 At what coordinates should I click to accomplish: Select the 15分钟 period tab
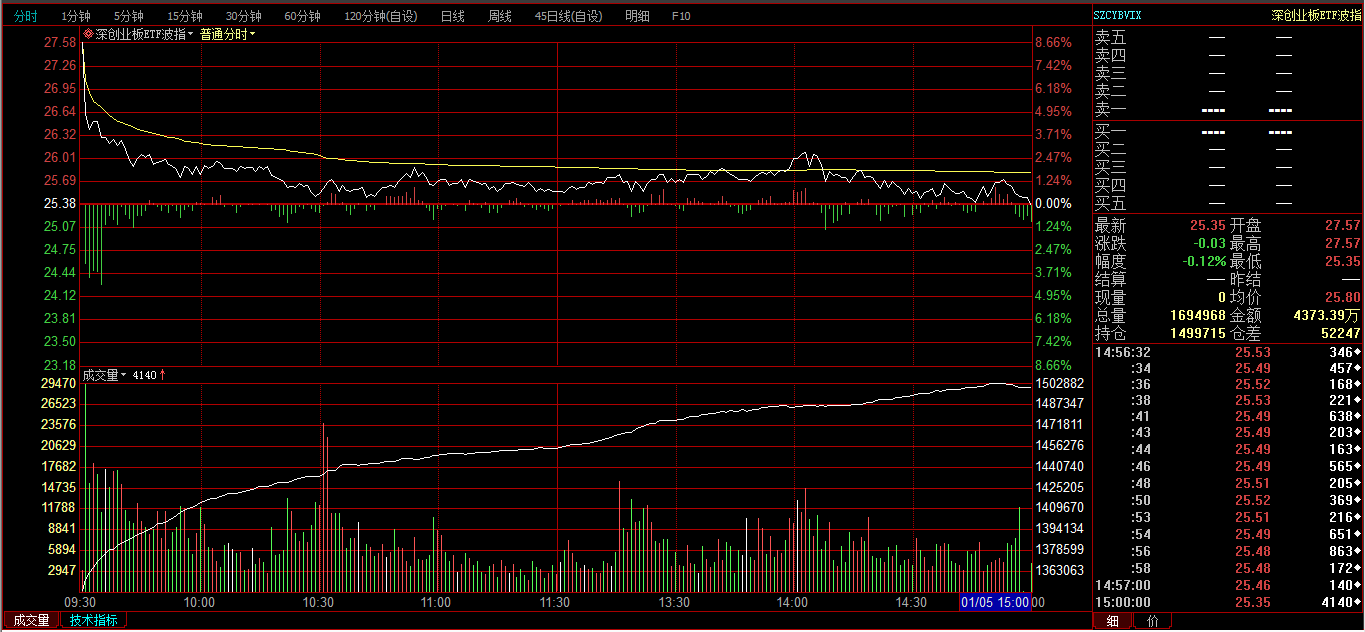184,16
